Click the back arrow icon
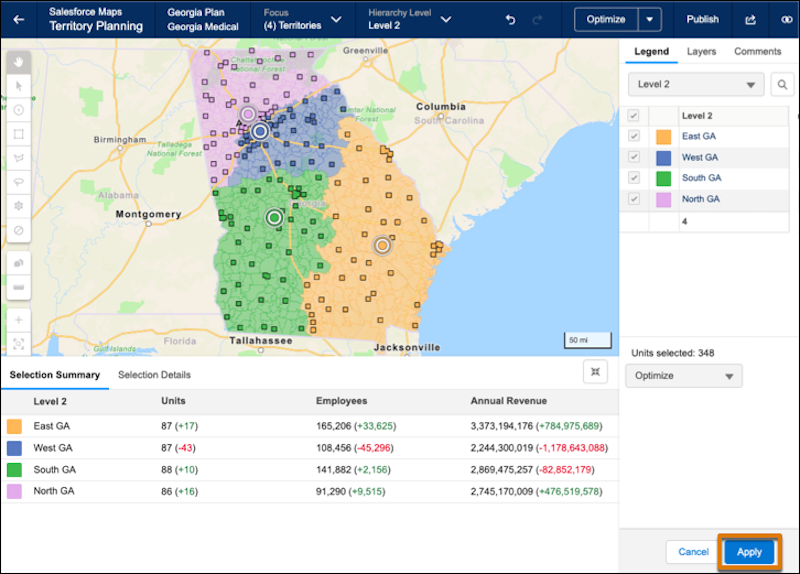 click(x=19, y=19)
